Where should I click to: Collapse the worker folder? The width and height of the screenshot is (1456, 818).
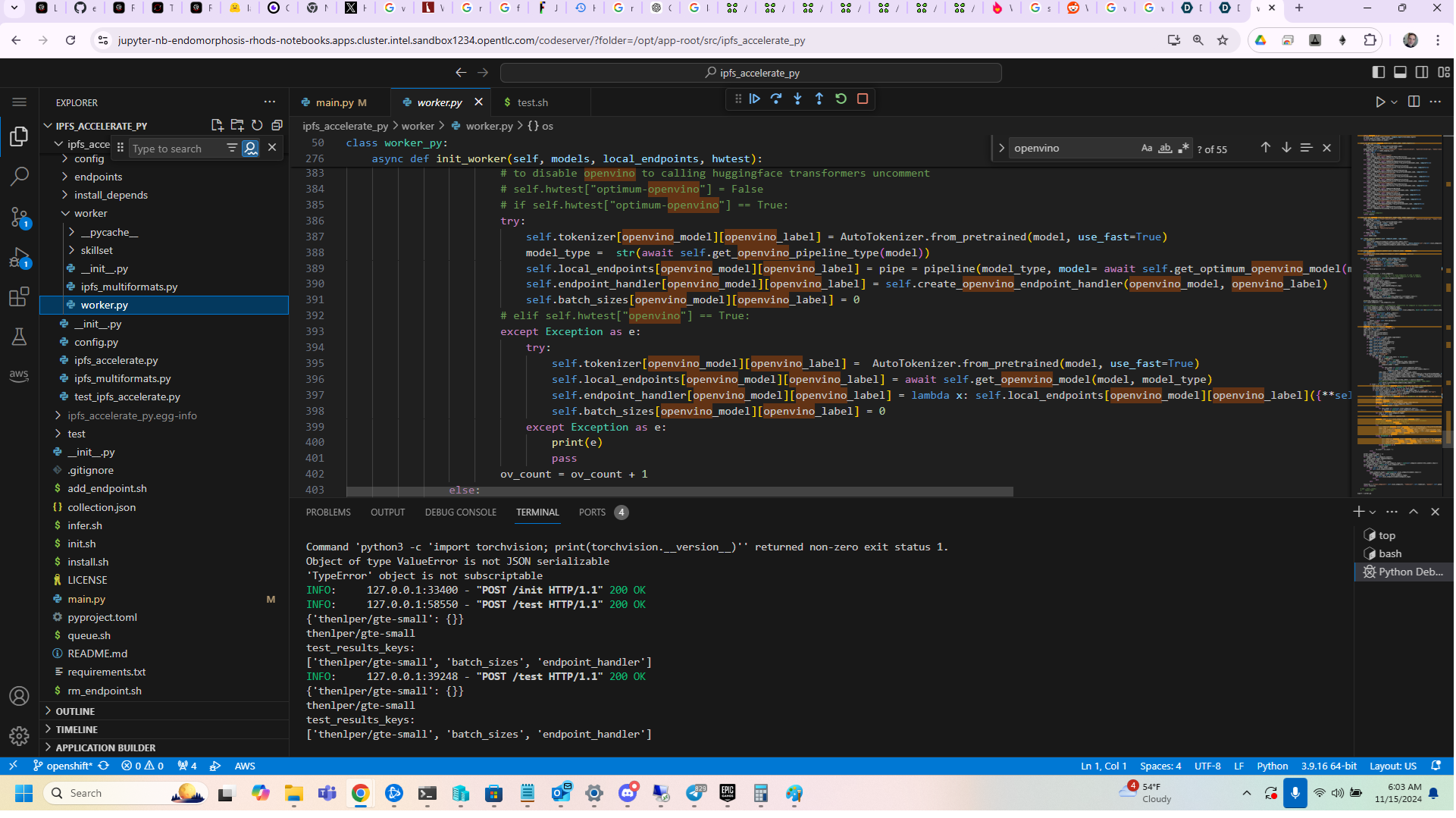[90, 214]
